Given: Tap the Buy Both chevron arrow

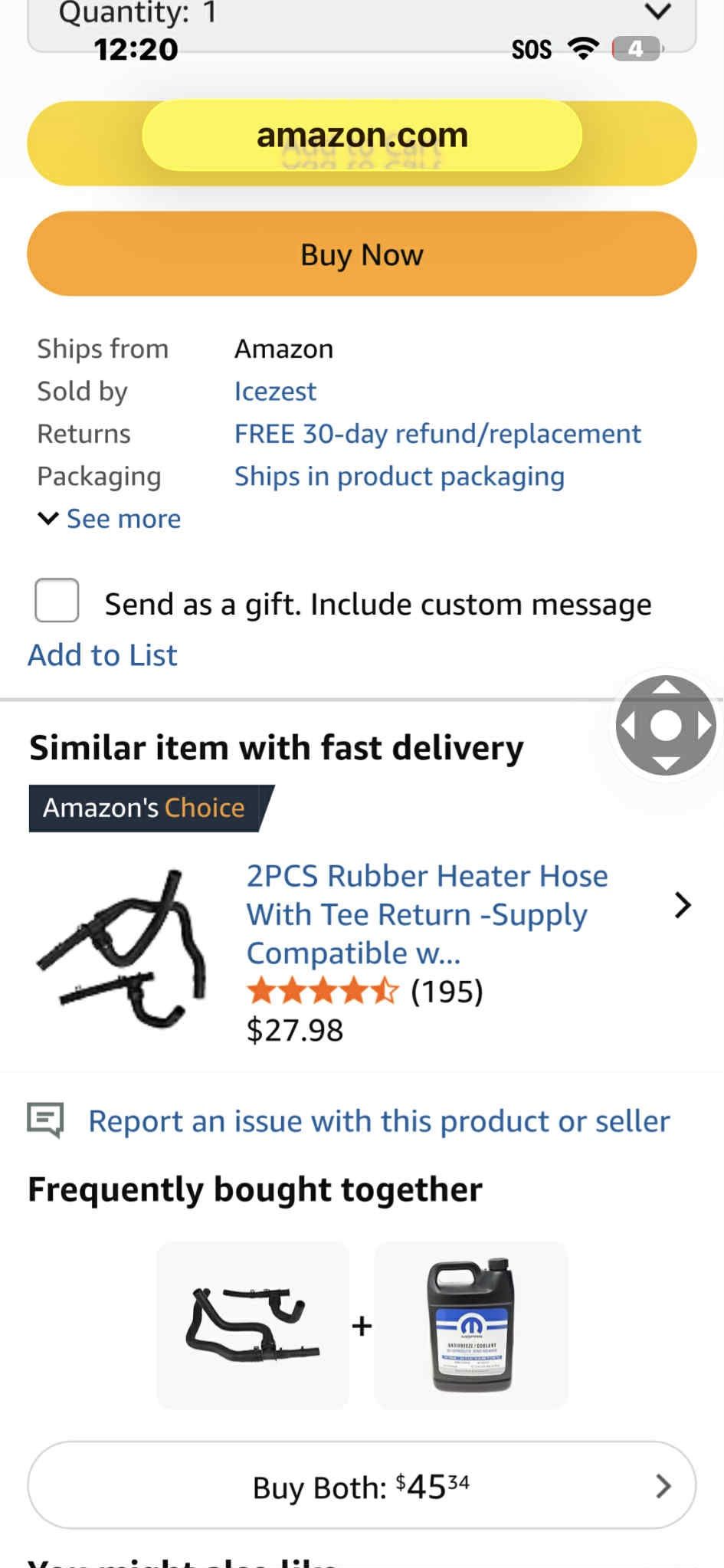Looking at the screenshot, I should tap(663, 1486).
